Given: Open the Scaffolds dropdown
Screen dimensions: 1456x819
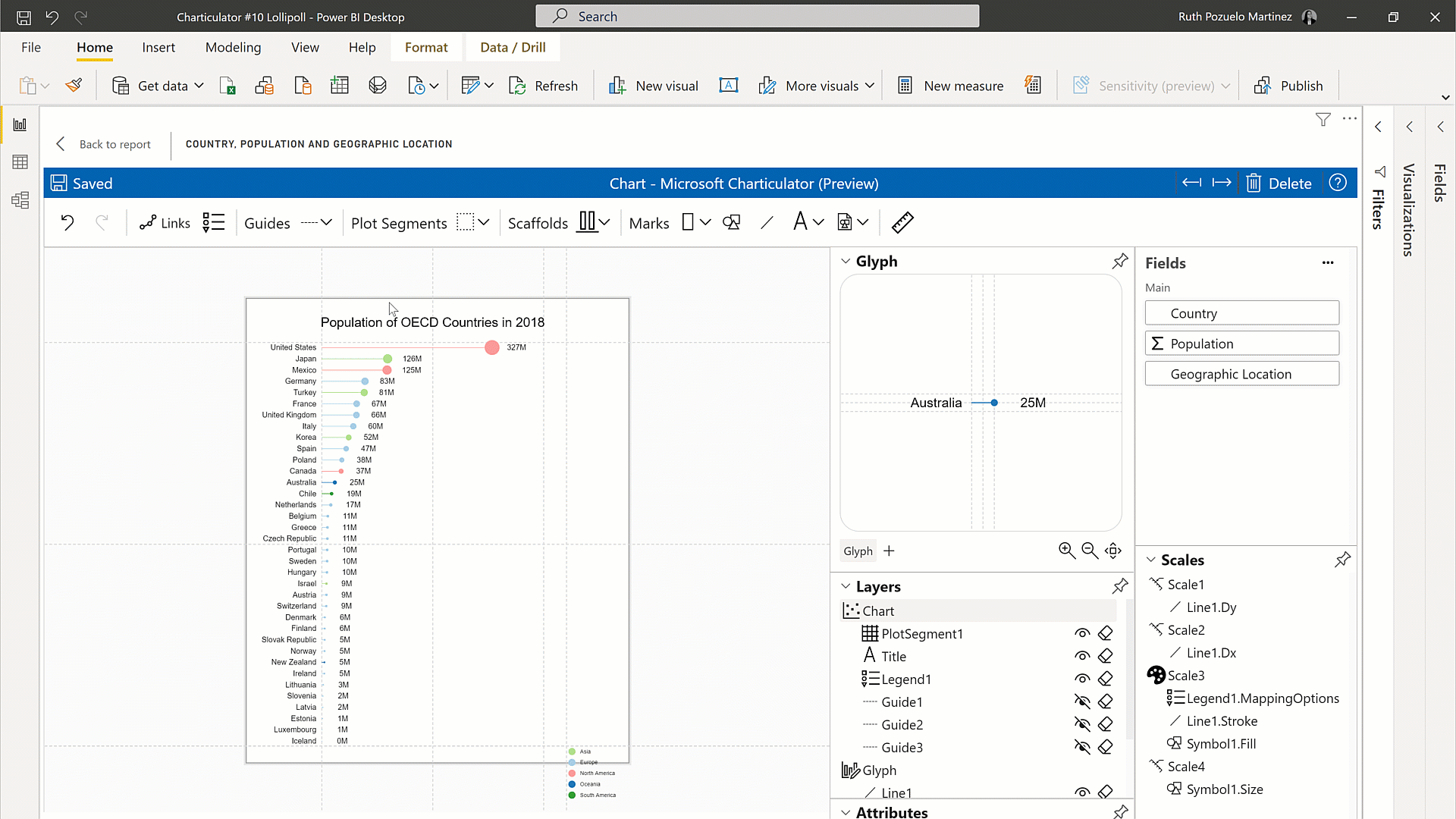Looking at the screenshot, I should pos(604,222).
